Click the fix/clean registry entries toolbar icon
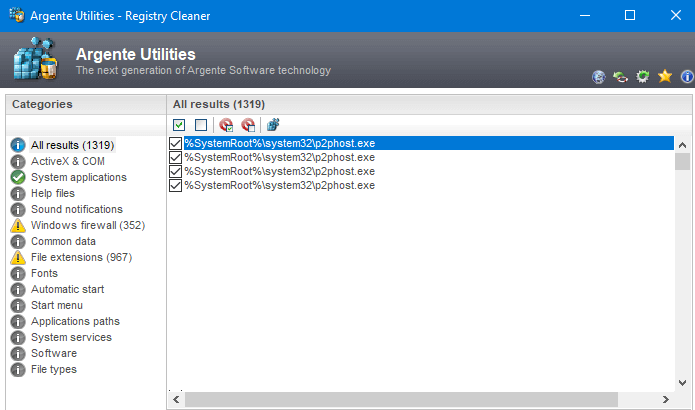 point(273,125)
